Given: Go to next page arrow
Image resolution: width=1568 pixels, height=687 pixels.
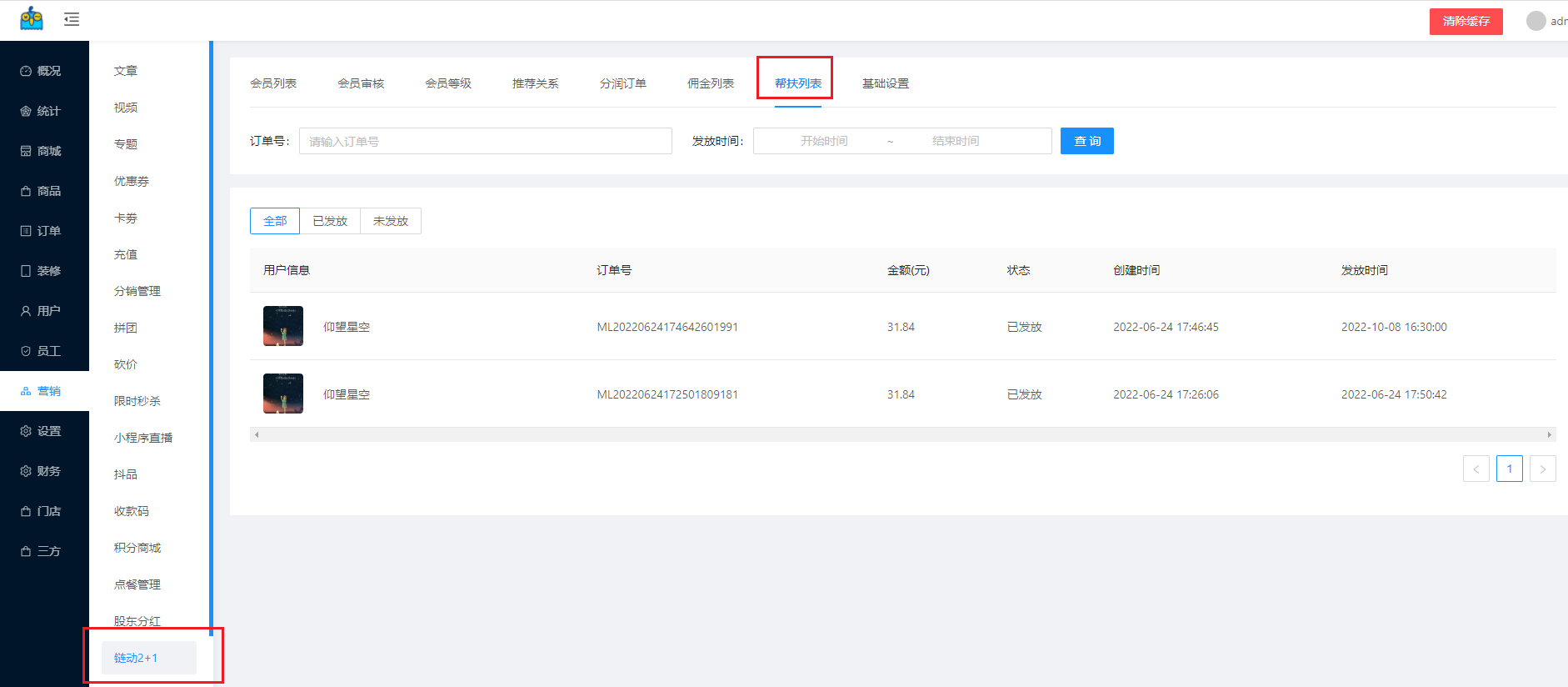Looking at the screenshot, I should pos(1542,469).
